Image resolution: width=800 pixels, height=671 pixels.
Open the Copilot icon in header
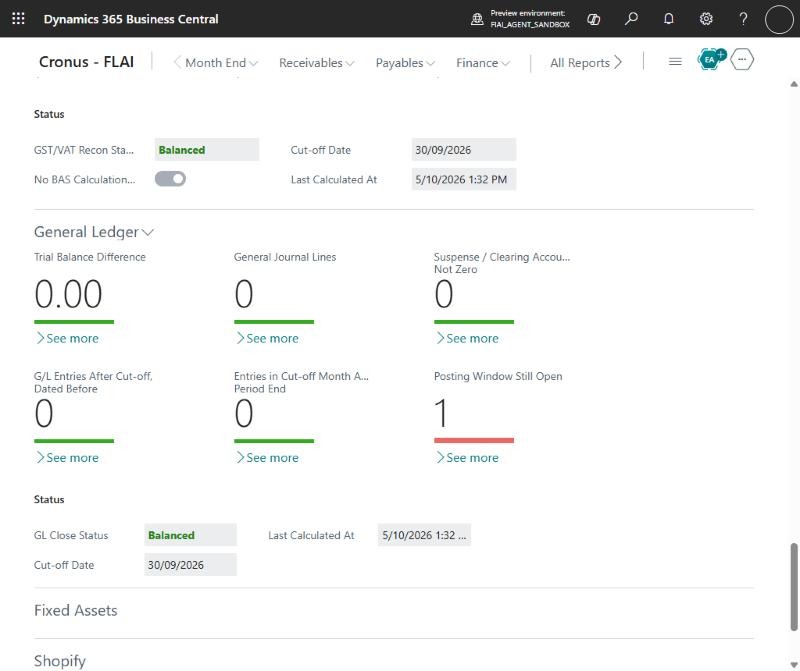tap(593, 19)
